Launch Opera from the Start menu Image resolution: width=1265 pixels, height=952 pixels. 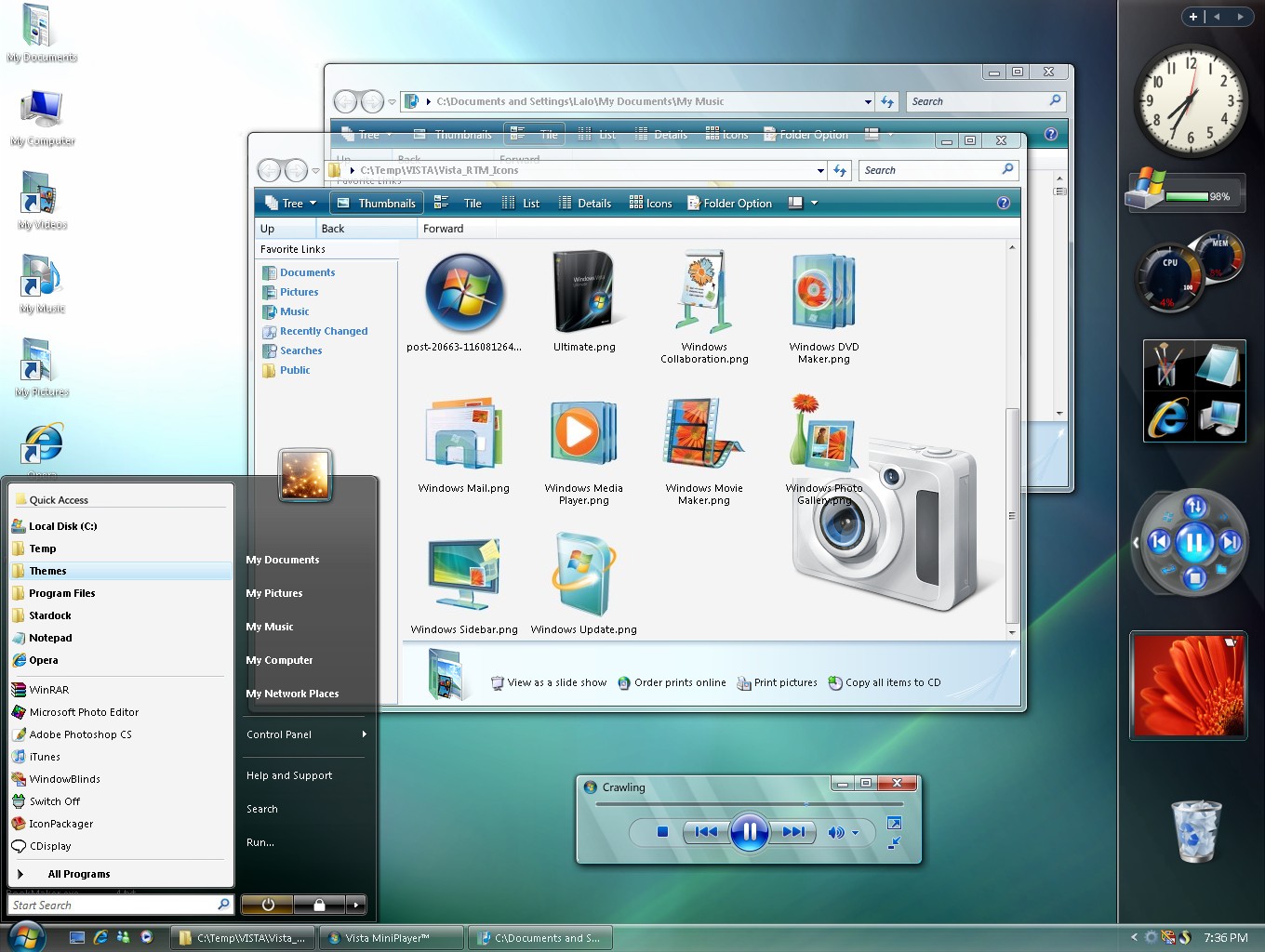point(42,660)
